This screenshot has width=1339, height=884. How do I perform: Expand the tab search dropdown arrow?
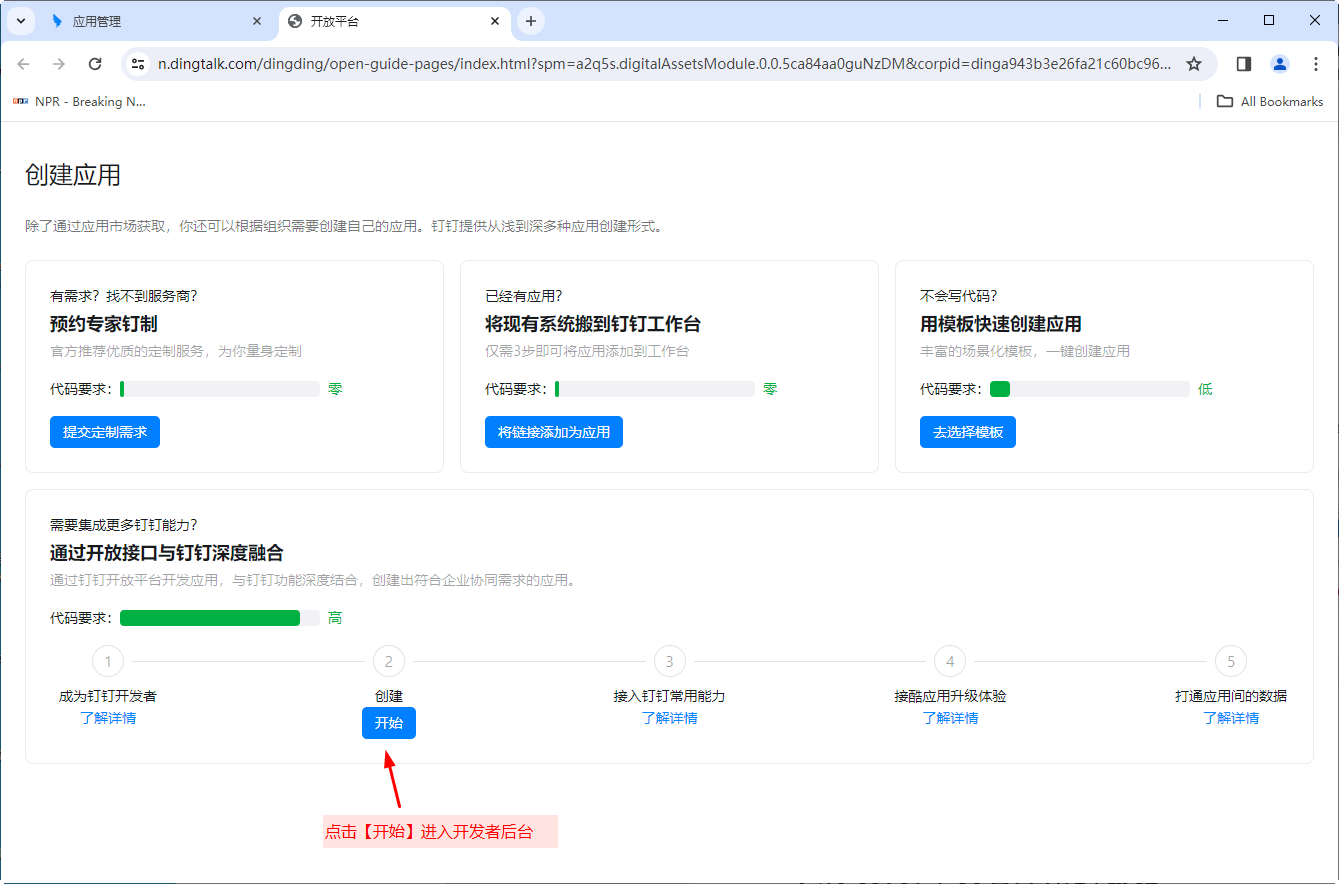(20, 21)
